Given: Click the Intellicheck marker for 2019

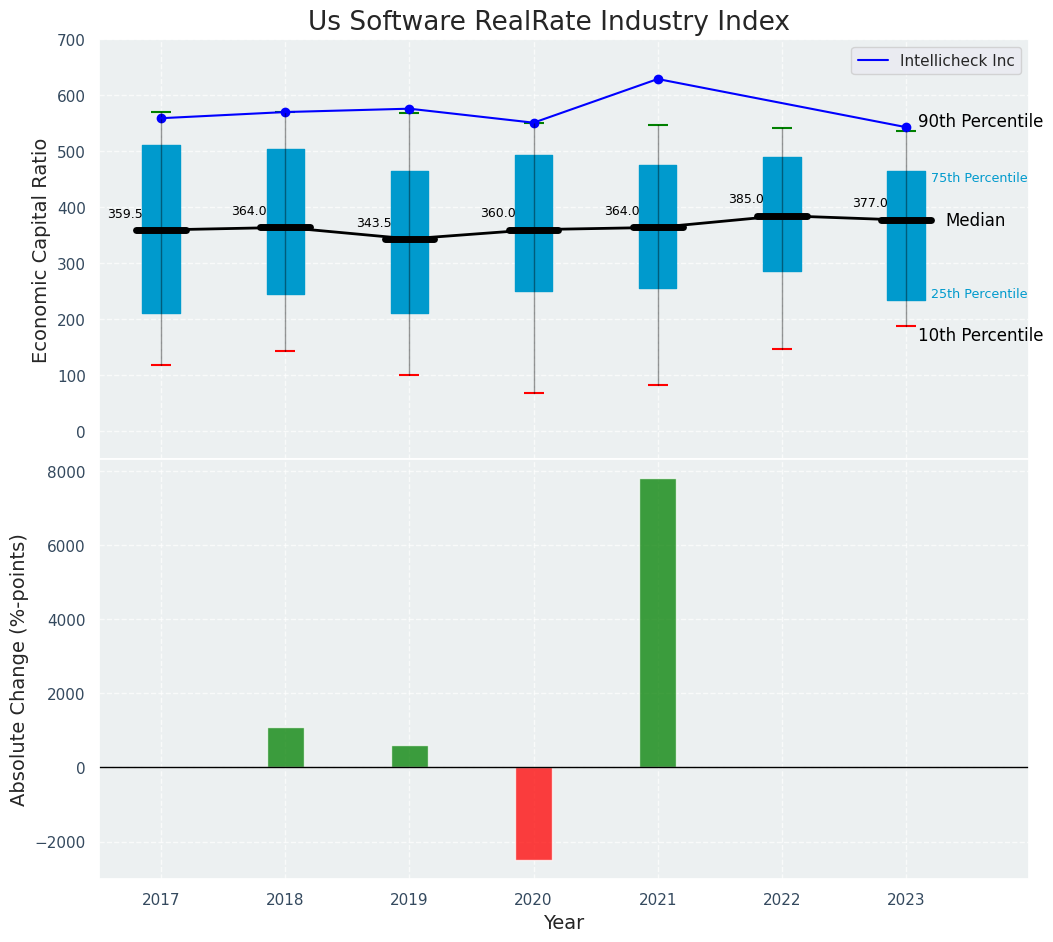Looking at the screenshot, I should pyautogui.click(x=409, y=109).
